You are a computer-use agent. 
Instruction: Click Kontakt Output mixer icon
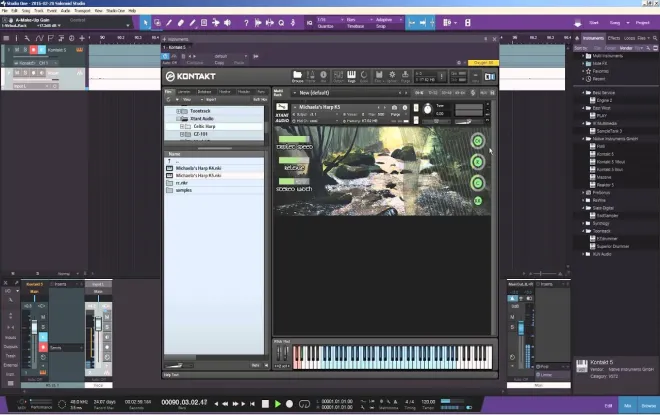tap(338, 76)
